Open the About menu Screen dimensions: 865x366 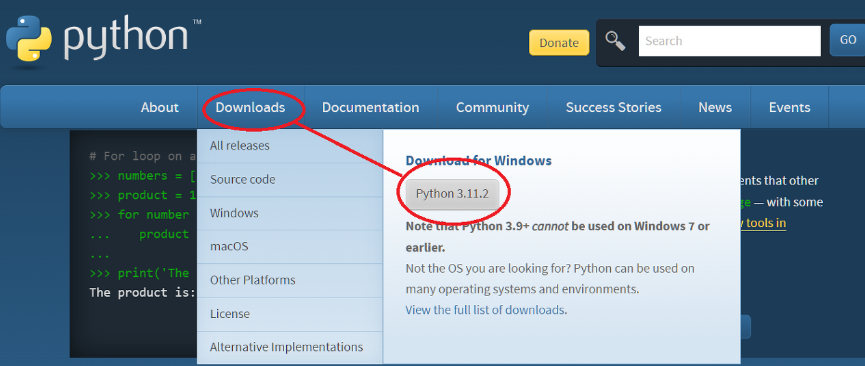click(x=159, y=107)
